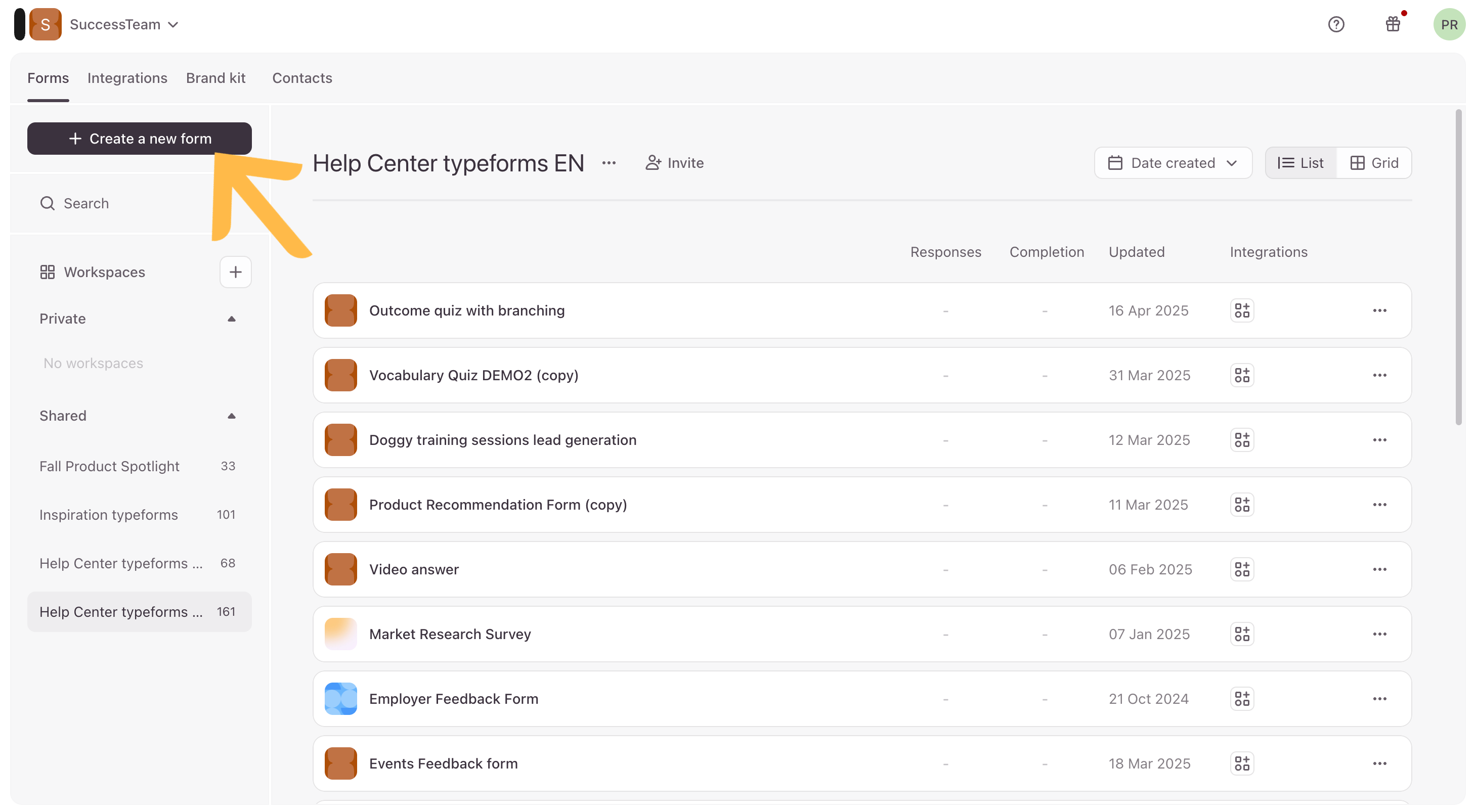Add a new workspace with plus button

pyautogui.click(x=235, y=272)
